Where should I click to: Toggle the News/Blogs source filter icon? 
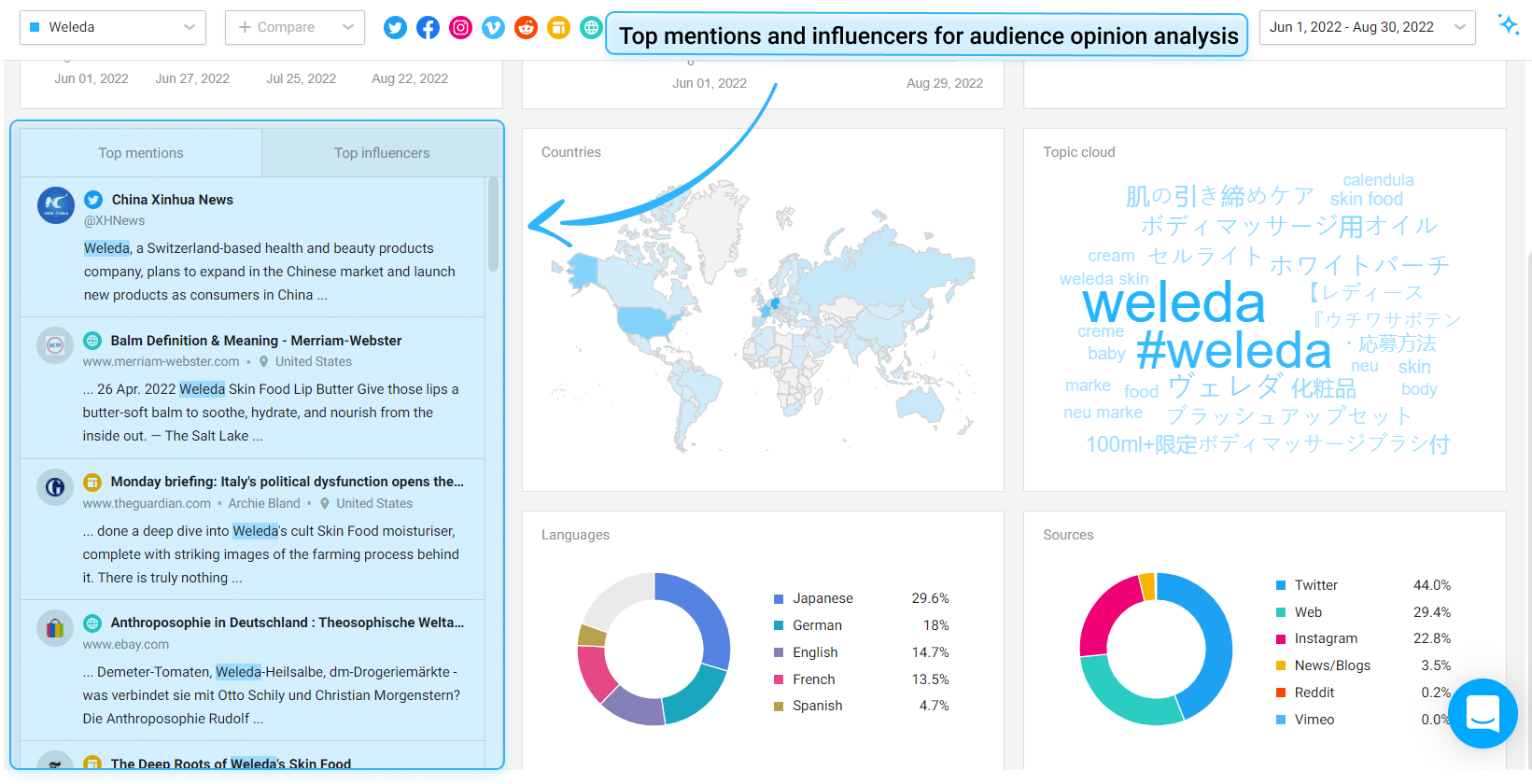tap(559, 28)
